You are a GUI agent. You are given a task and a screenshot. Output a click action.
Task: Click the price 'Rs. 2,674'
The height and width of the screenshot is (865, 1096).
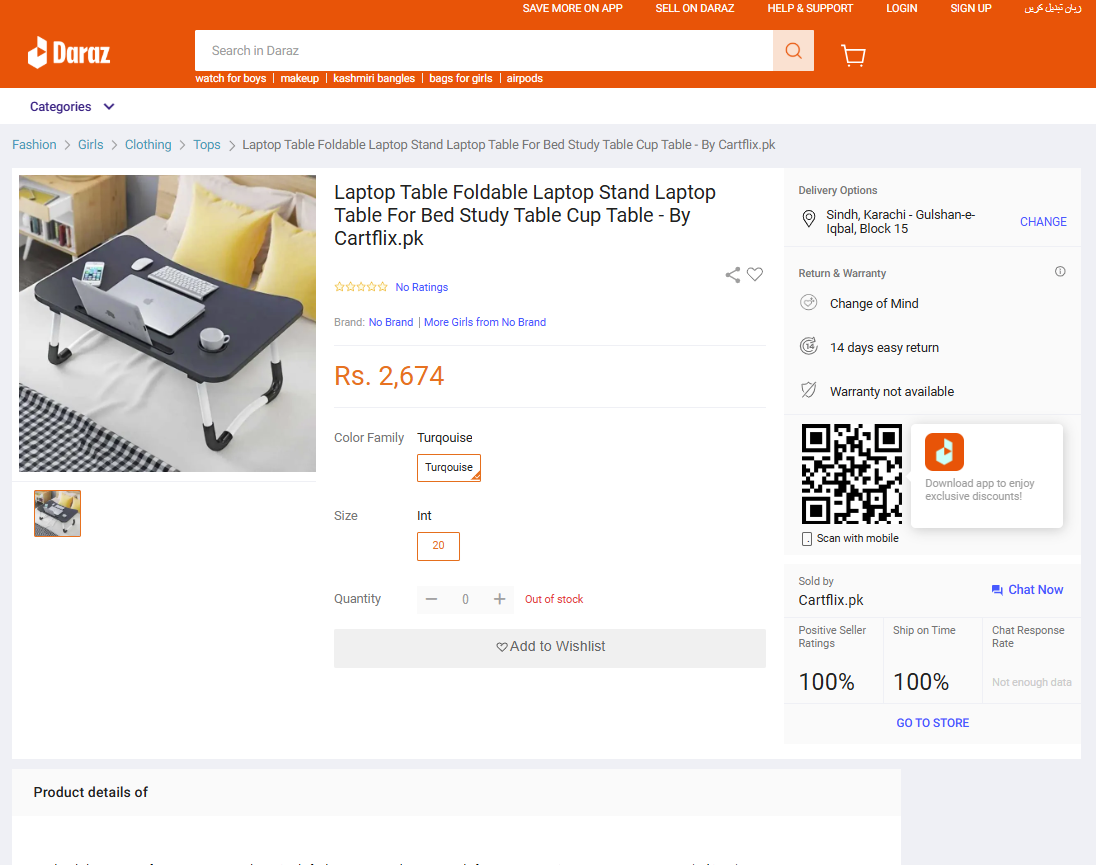(389, 376)
